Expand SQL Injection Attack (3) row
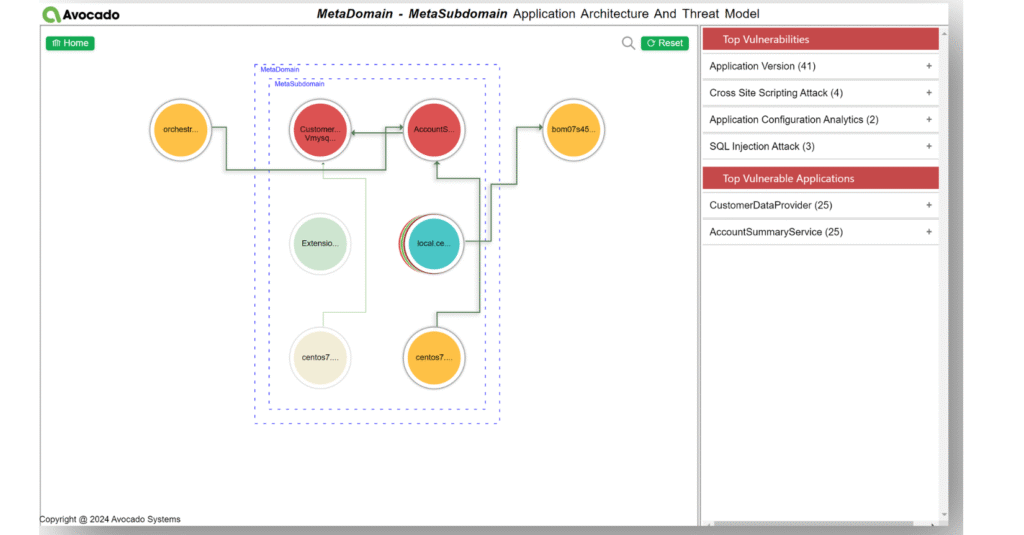 [x=928, y=146]
